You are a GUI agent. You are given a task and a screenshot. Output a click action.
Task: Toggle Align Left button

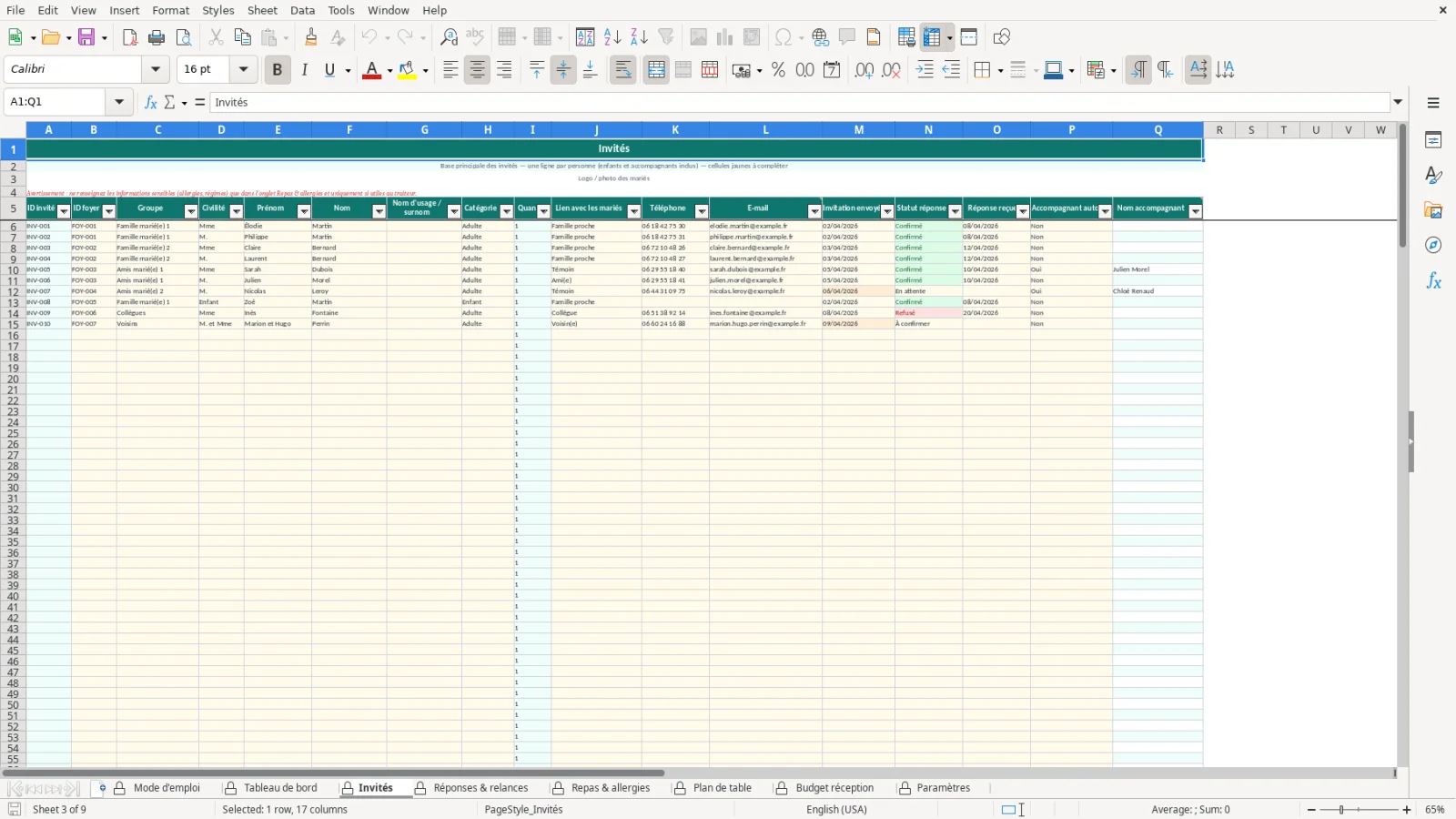click(x=450, y=70)
